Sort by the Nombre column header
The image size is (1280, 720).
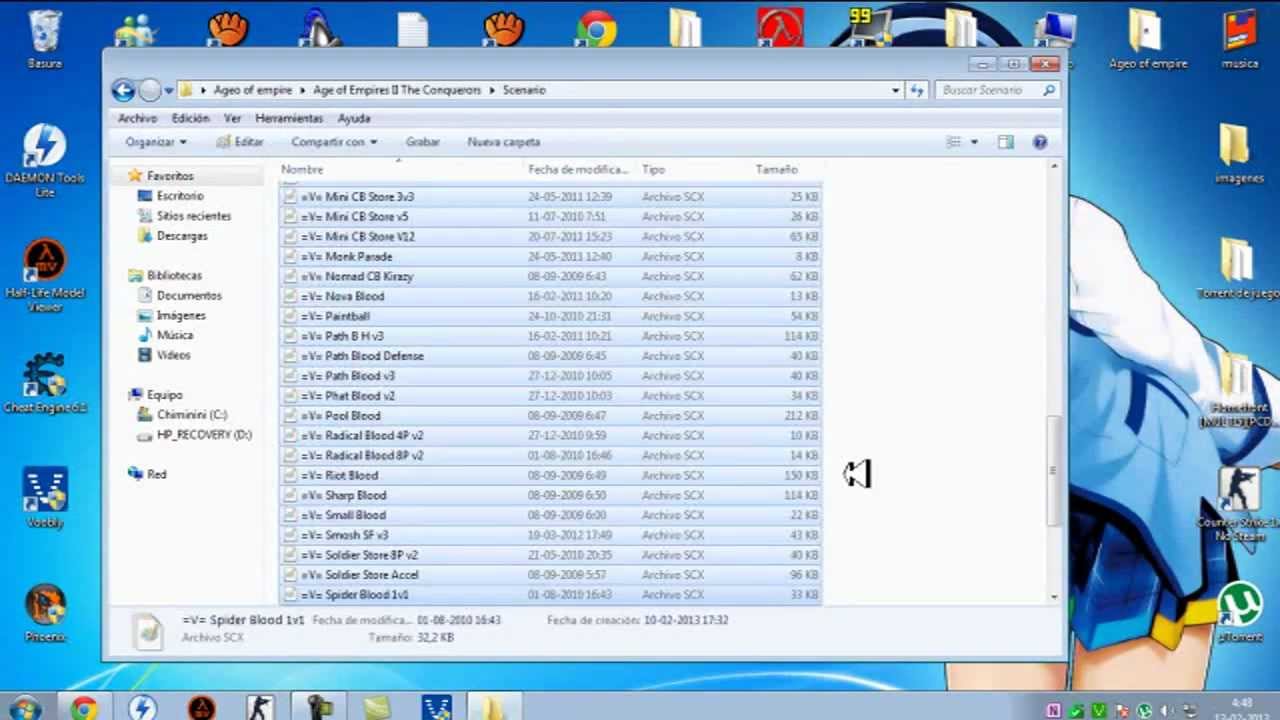(x=402, y=170)
